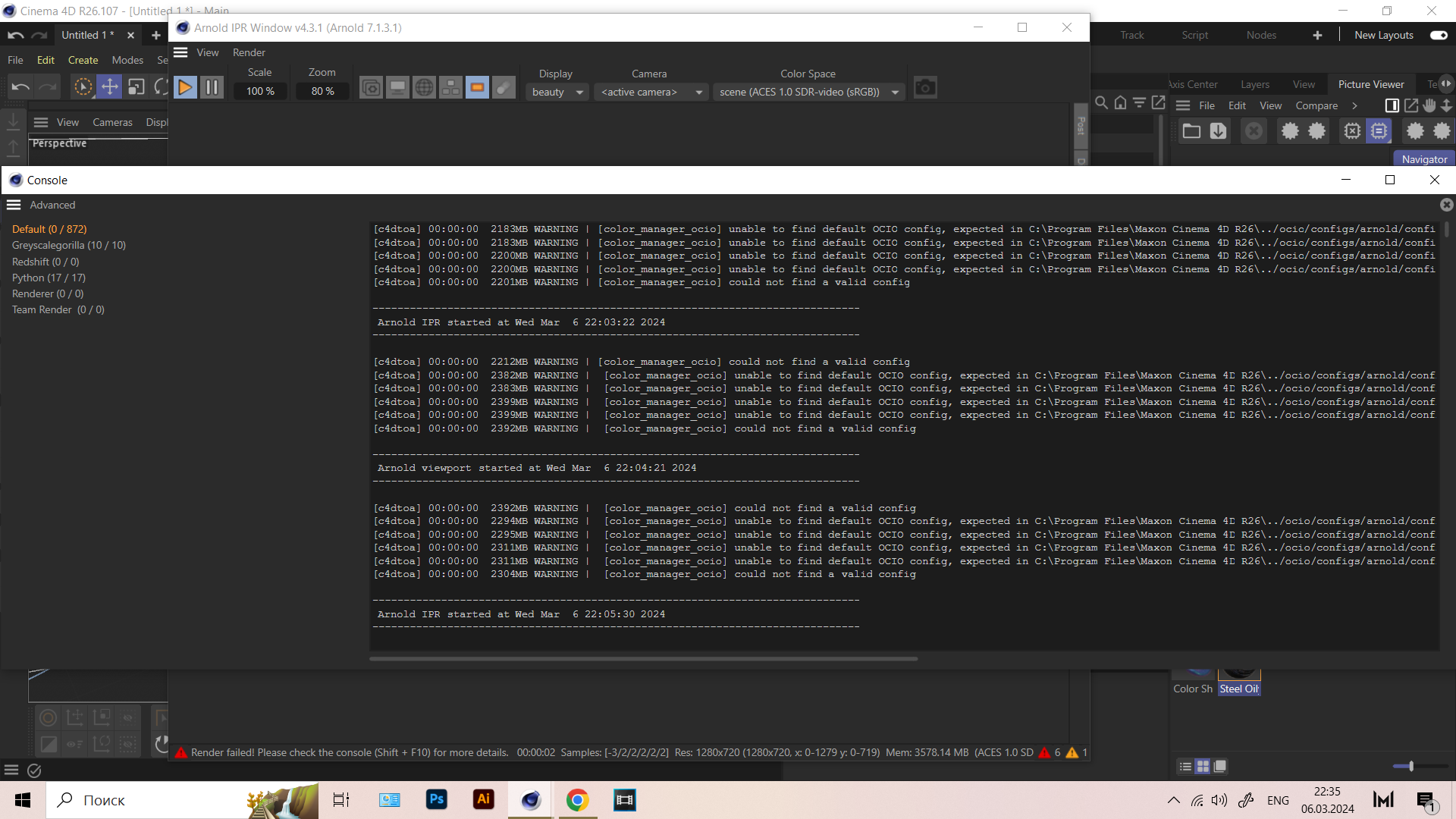Open the Render menu in Arnold IPR window
Image resolution: width=1456 pixels, height=819 pixels.
click(249, 52)
